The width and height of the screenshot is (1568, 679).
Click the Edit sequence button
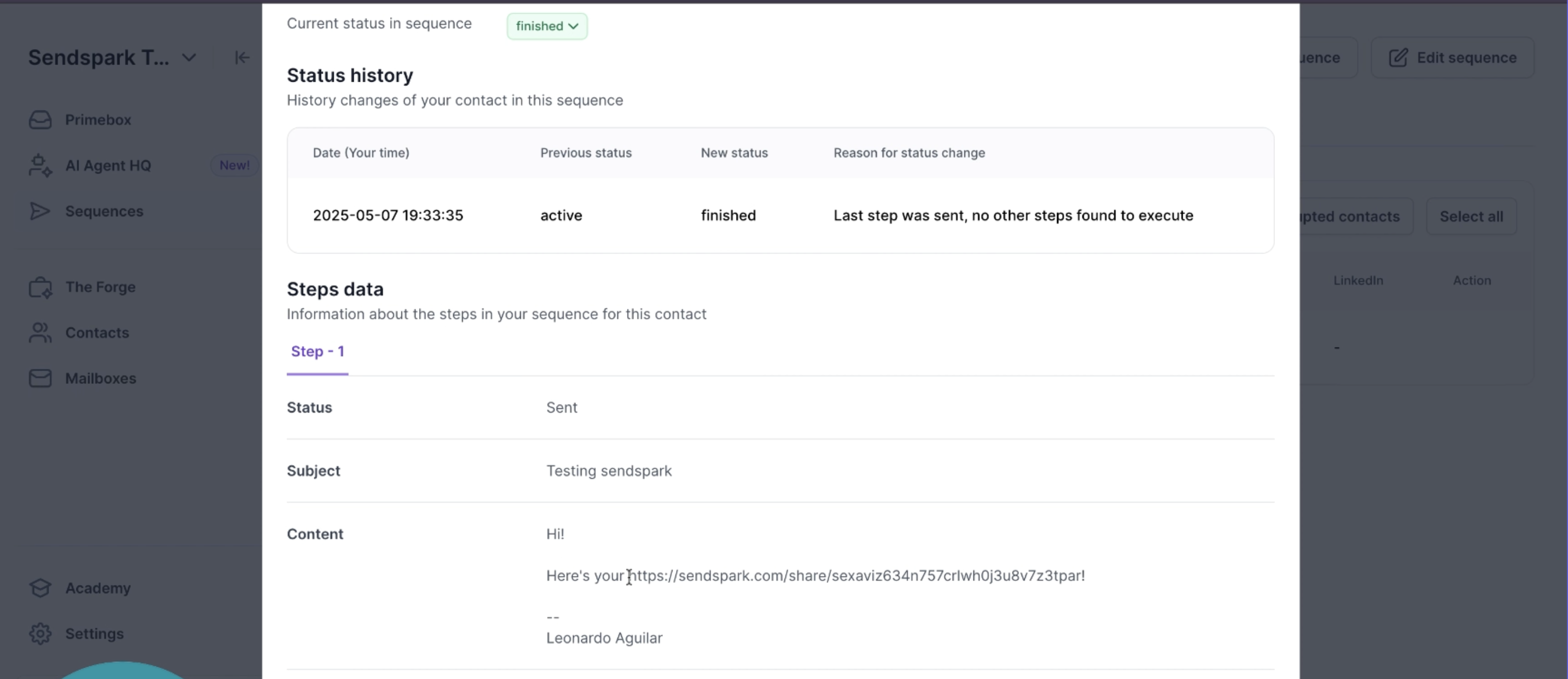click(x=1452, y=58)
